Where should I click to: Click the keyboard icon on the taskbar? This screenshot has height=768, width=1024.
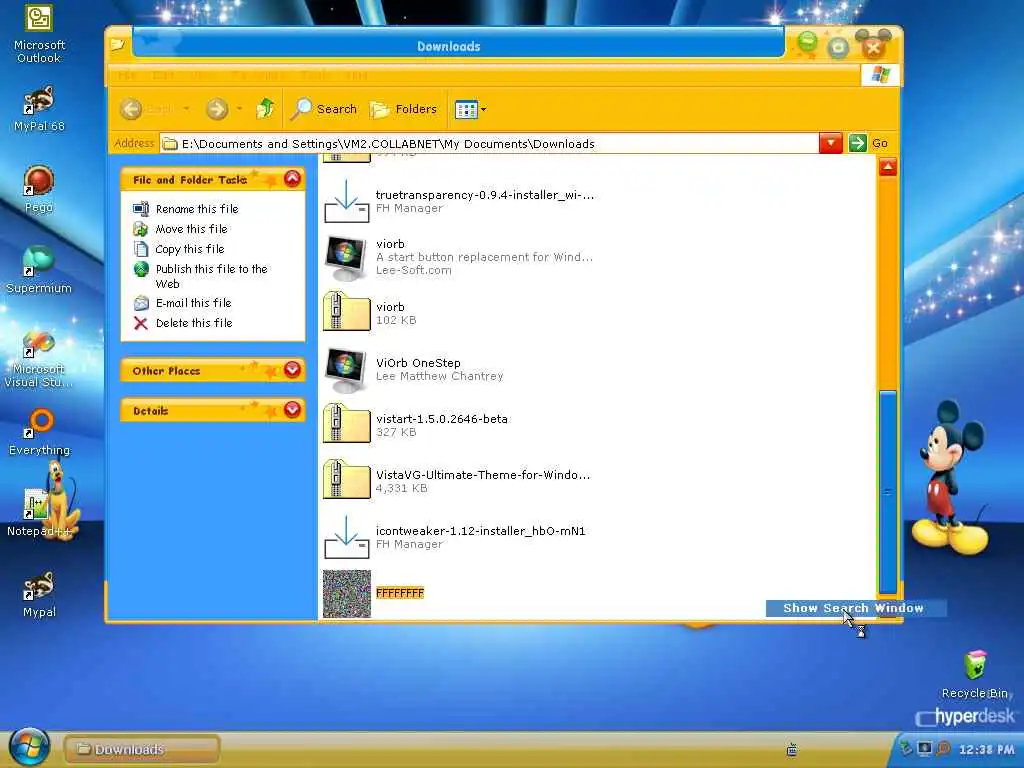pos(792,750)
